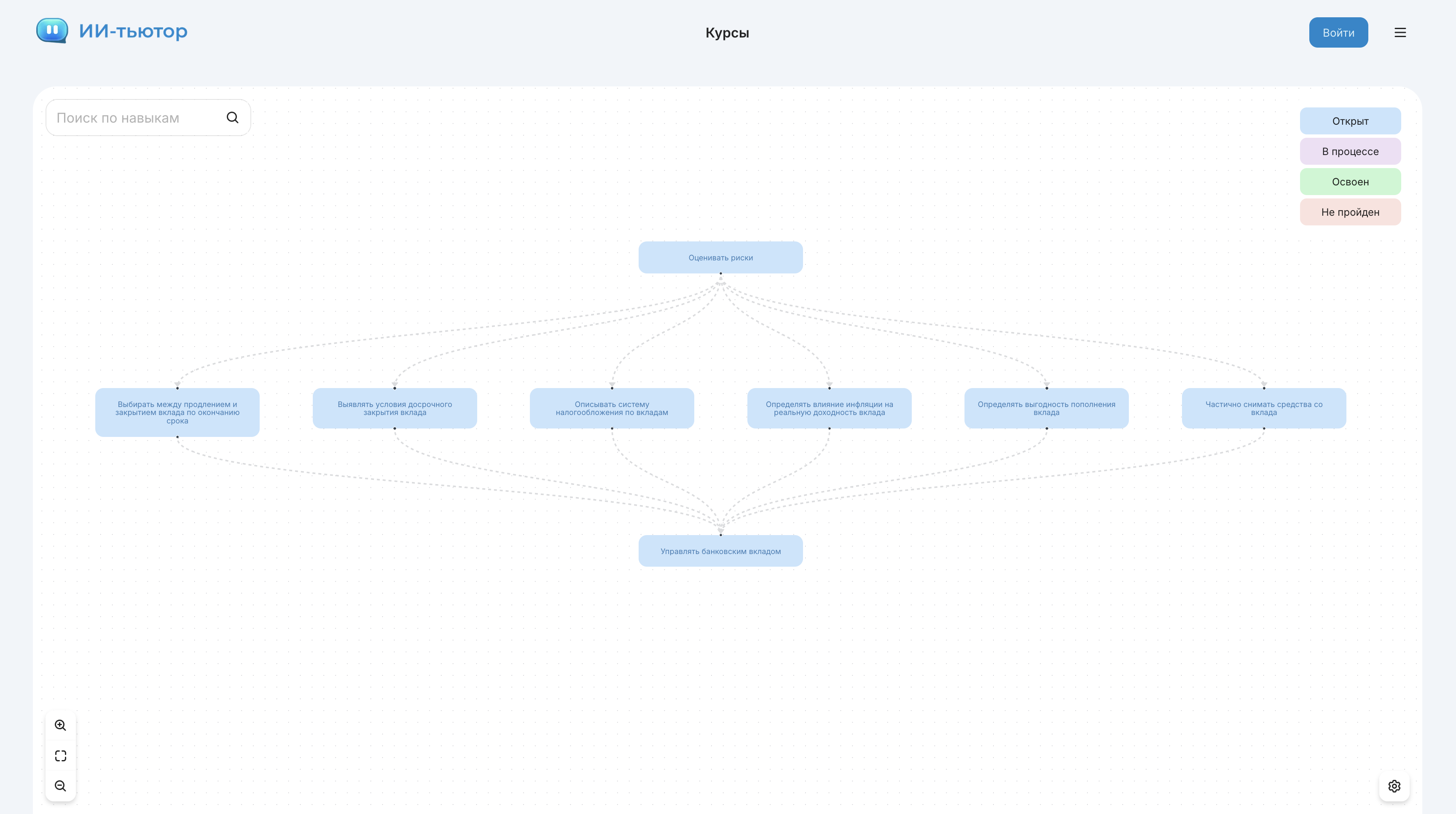Toggle the Открыт status filter

tap(1350, 121)
